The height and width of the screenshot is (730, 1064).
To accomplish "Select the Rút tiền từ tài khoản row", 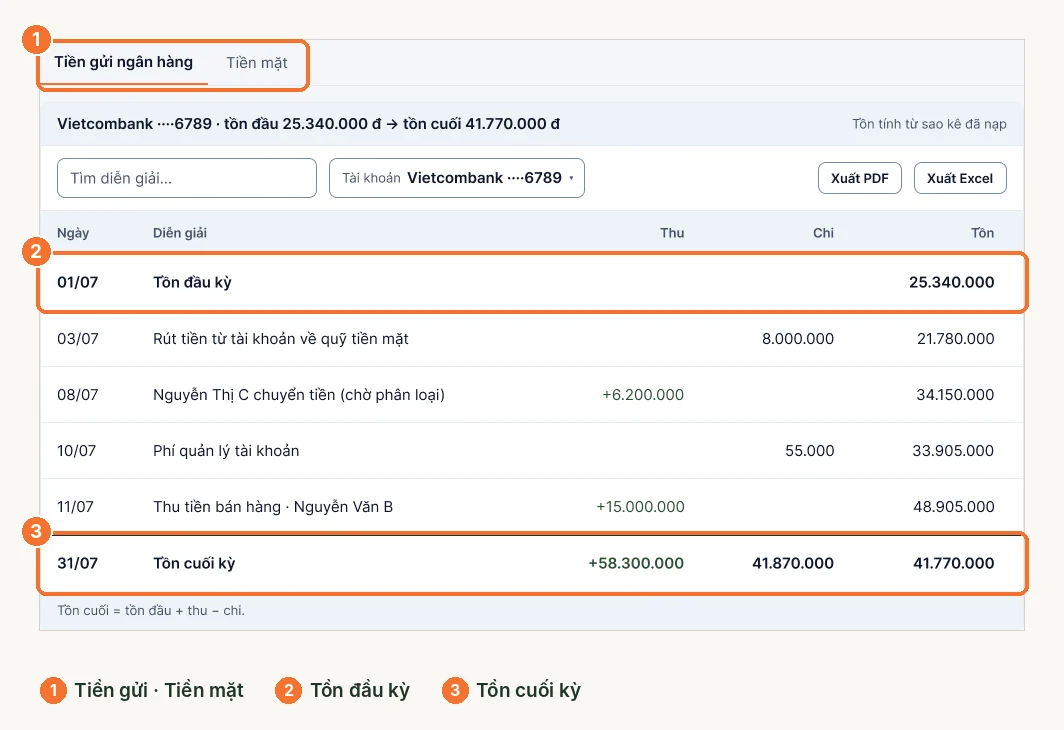I will coord(532,339).
